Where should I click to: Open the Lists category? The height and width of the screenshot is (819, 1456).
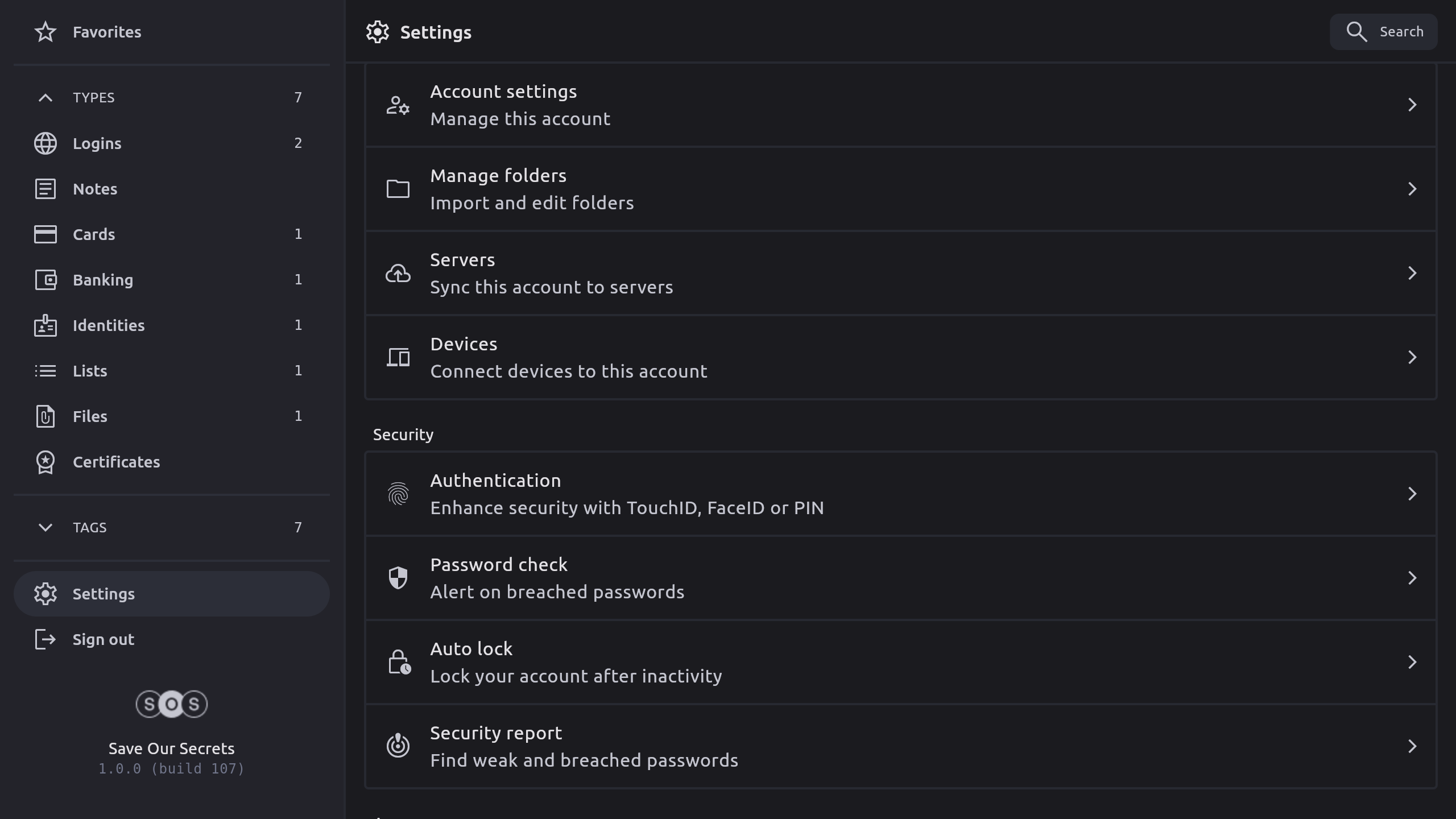90,371
